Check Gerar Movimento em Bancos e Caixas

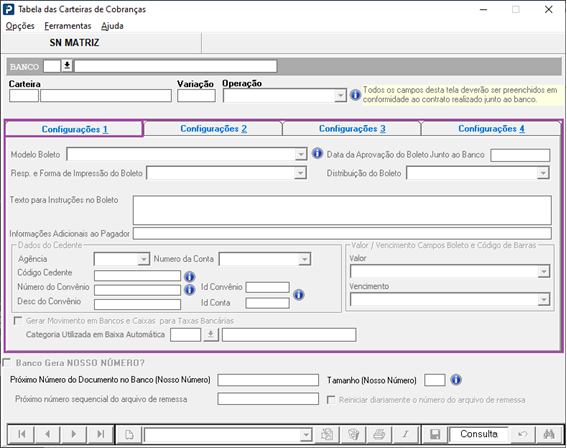pyautogui.click(x=17, y=321)
